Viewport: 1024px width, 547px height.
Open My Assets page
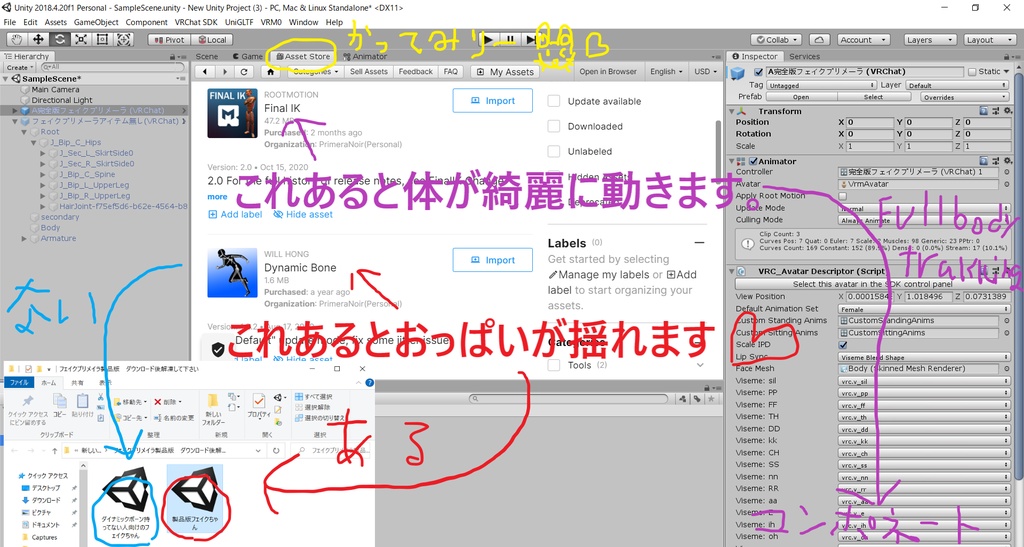[505, 72]
